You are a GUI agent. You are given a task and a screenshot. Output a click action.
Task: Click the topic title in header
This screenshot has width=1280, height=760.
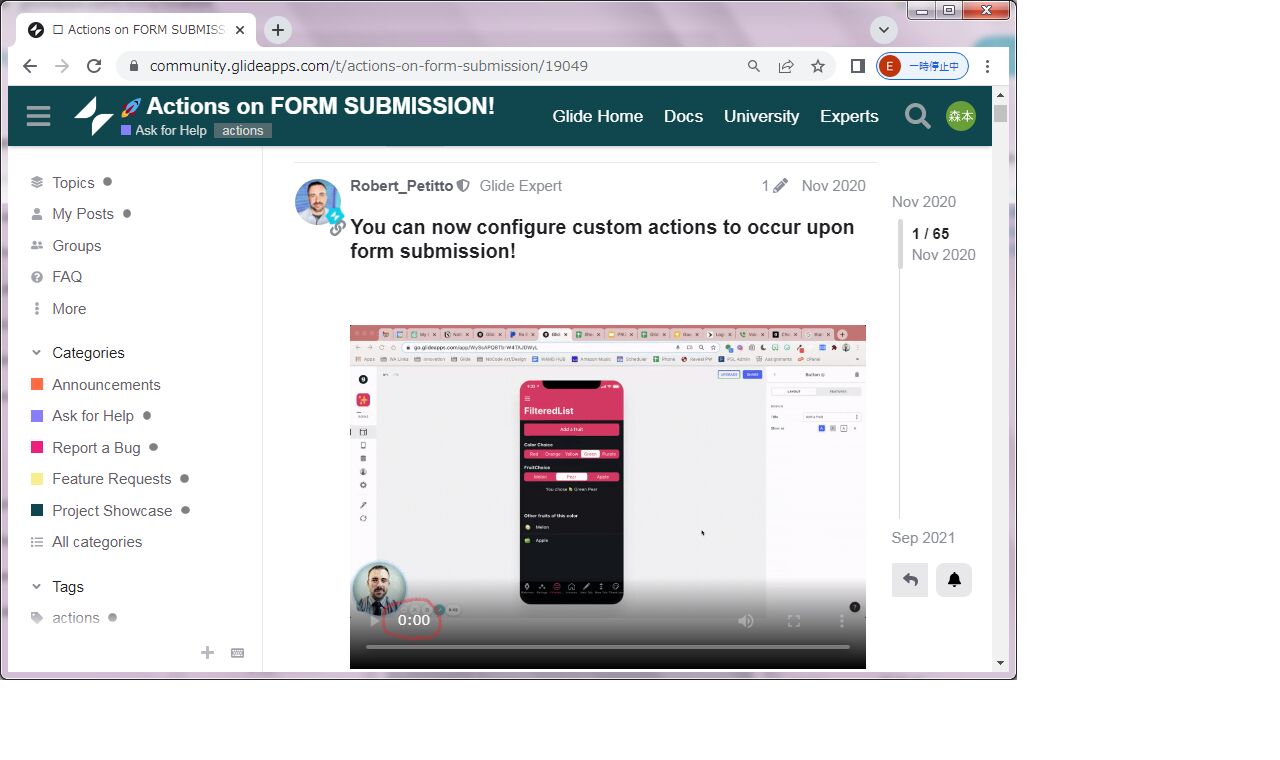click(x=320, y=106)
